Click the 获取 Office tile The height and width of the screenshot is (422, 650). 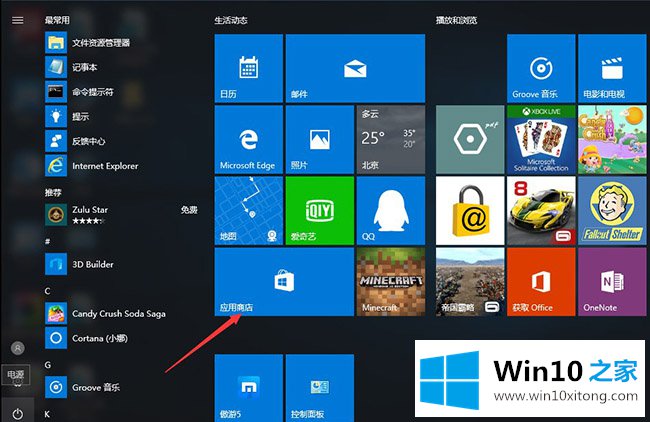[541, 282]
